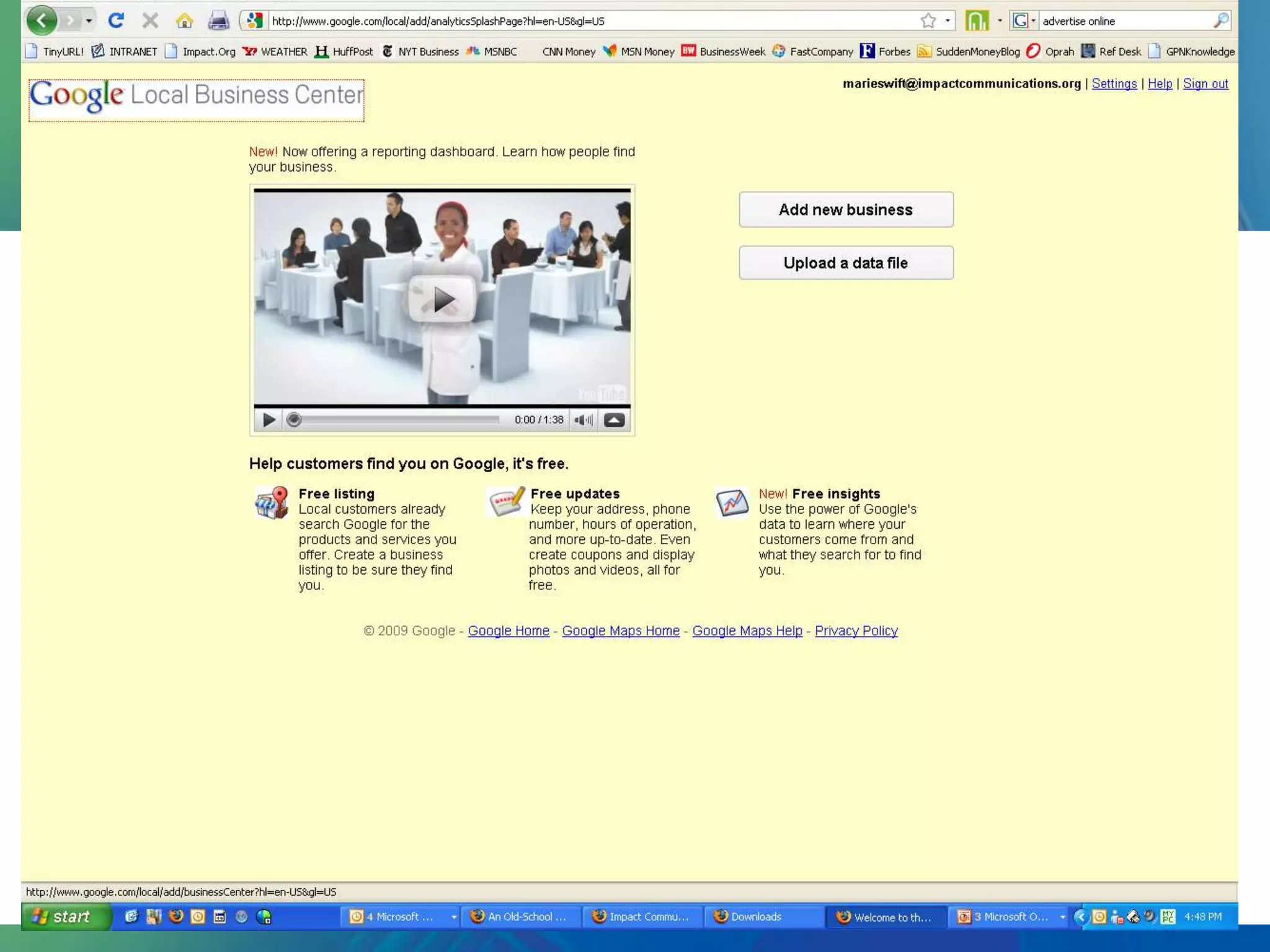This screenshot has width=1270, height=952.
Task: Click the browser Forward arrow
Action: pos(70,21)
